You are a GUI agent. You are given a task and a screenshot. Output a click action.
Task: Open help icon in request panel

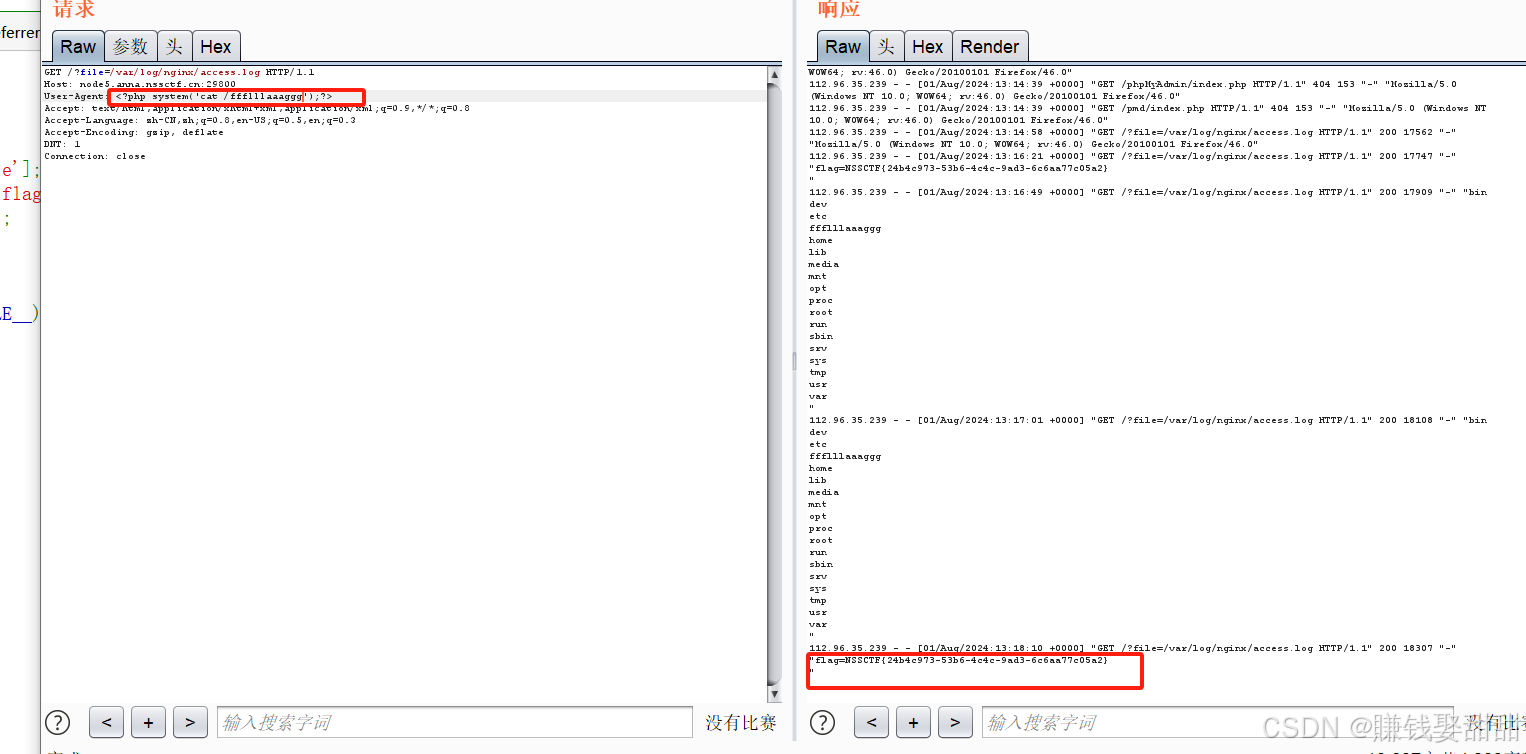click(x=58, y=722)
